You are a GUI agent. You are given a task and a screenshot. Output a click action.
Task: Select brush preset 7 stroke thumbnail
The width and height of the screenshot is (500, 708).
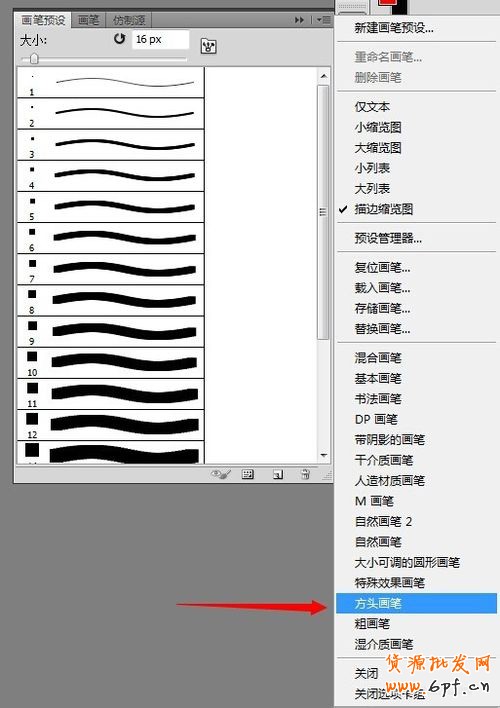[111, 269]
